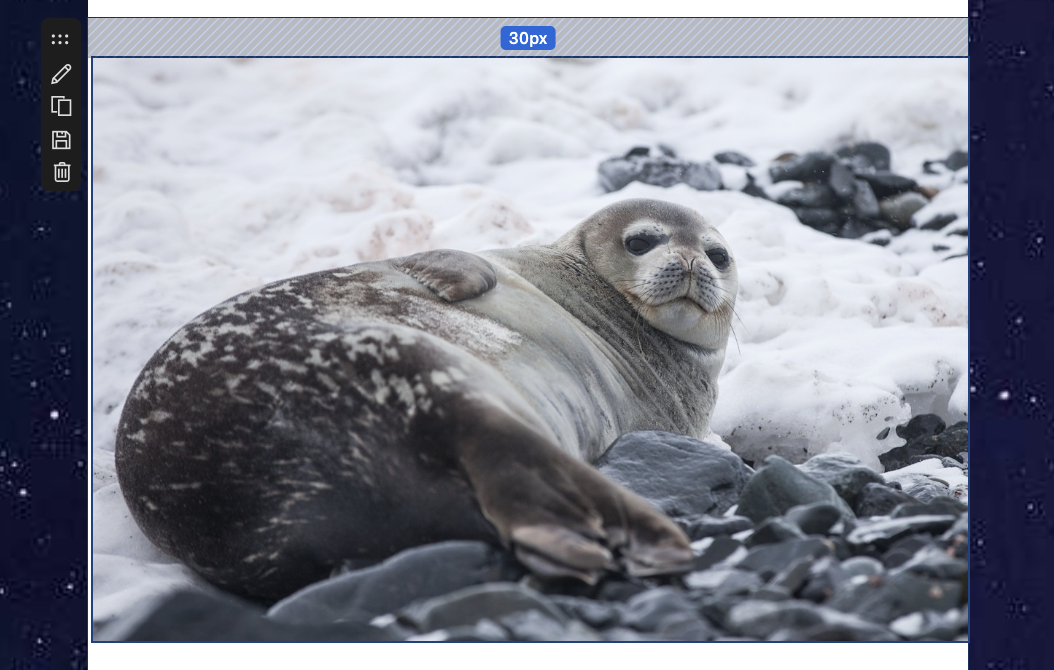This screenshot has width=1054, height=670.
Task: Click the large grey rock beside the seal's chest
Action: pos(672,472)
